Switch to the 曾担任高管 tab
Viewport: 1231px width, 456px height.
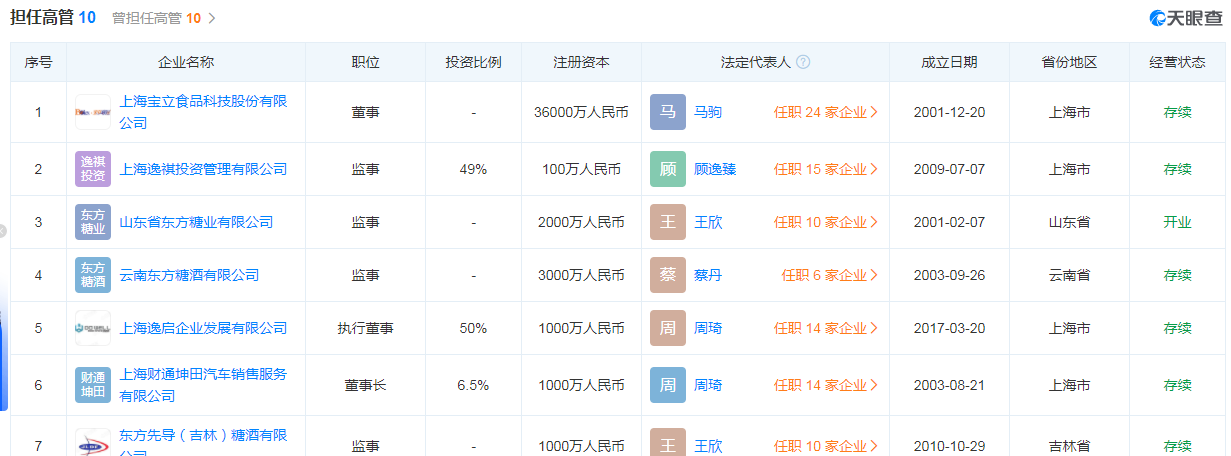pos(157,18)
